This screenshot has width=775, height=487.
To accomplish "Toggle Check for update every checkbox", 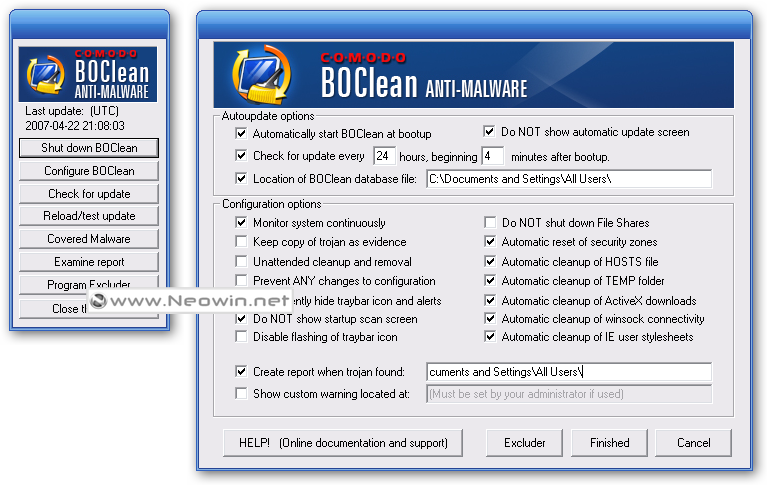I will [x=241, y=156].
